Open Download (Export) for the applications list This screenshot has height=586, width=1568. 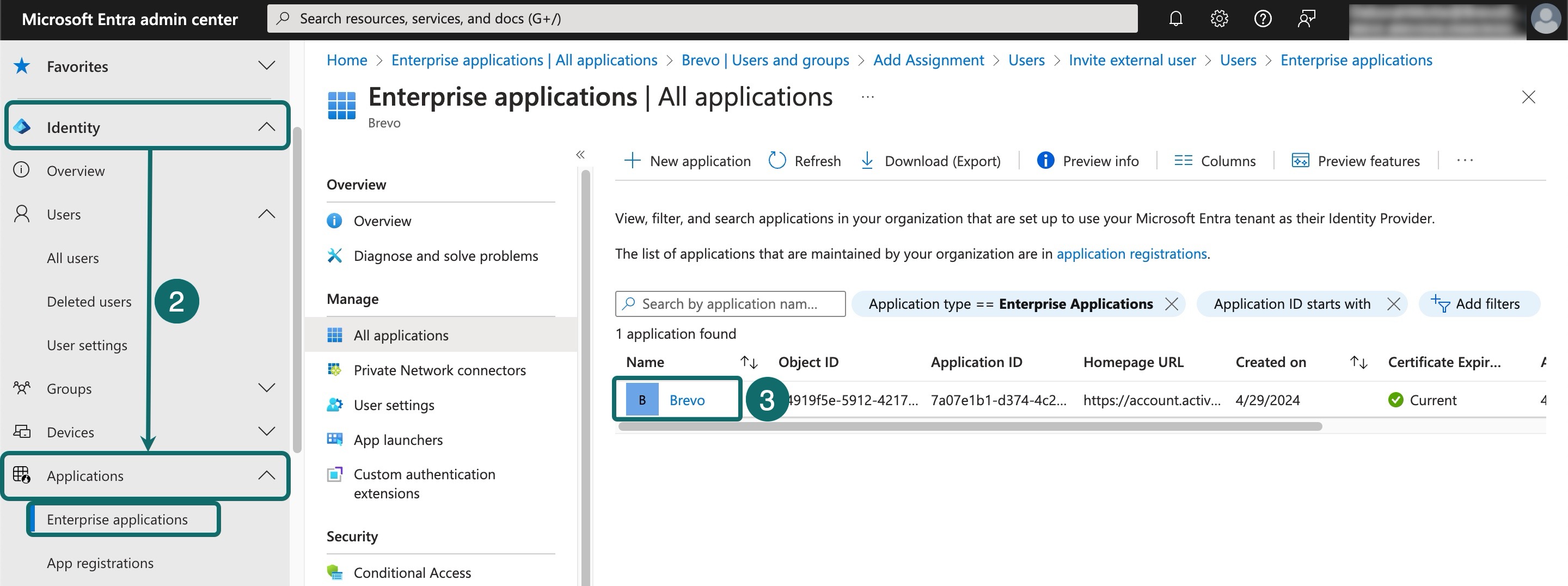[x=867, y=160]
